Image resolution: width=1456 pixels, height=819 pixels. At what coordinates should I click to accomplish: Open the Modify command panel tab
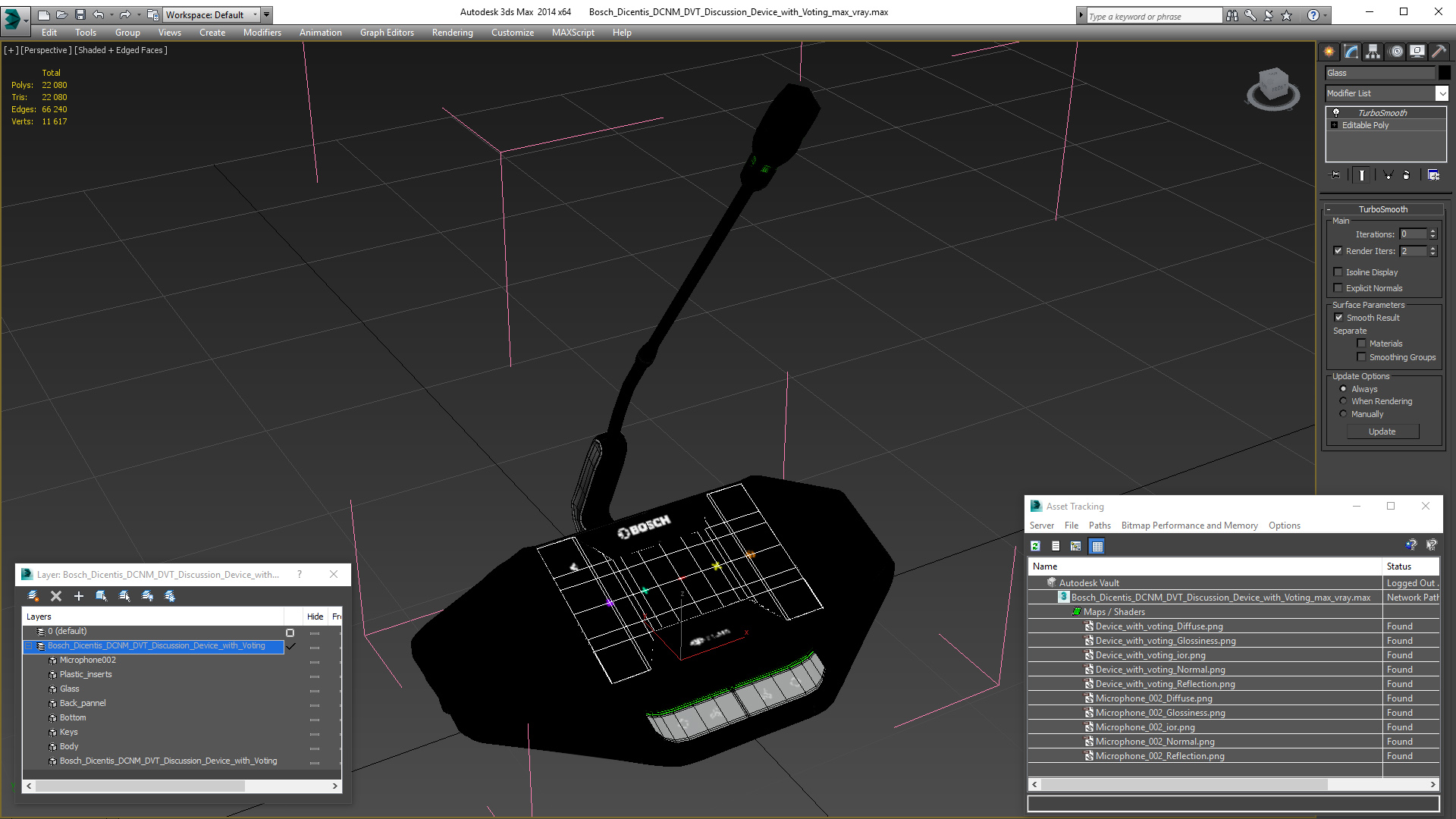click(x=1351, y=52)
